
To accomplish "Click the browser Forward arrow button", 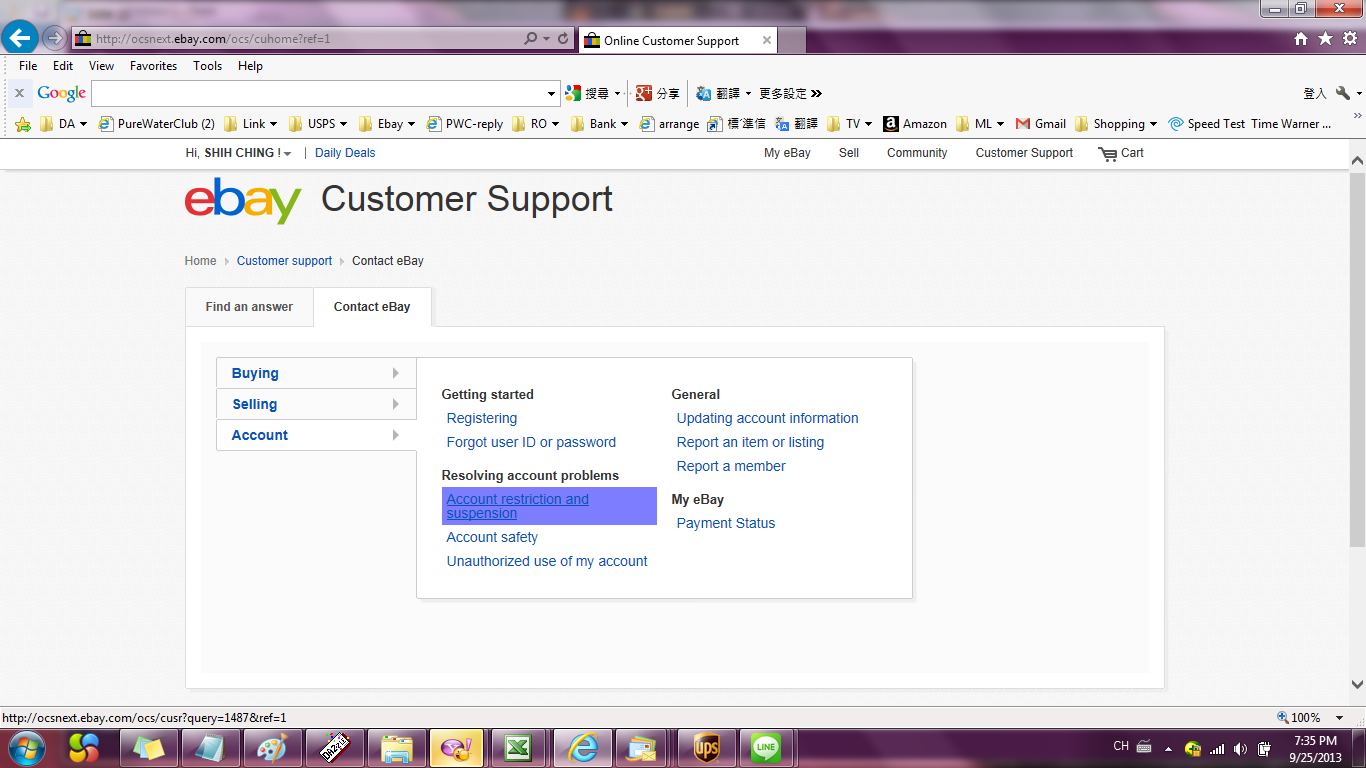I will click(x=54, y=39).
